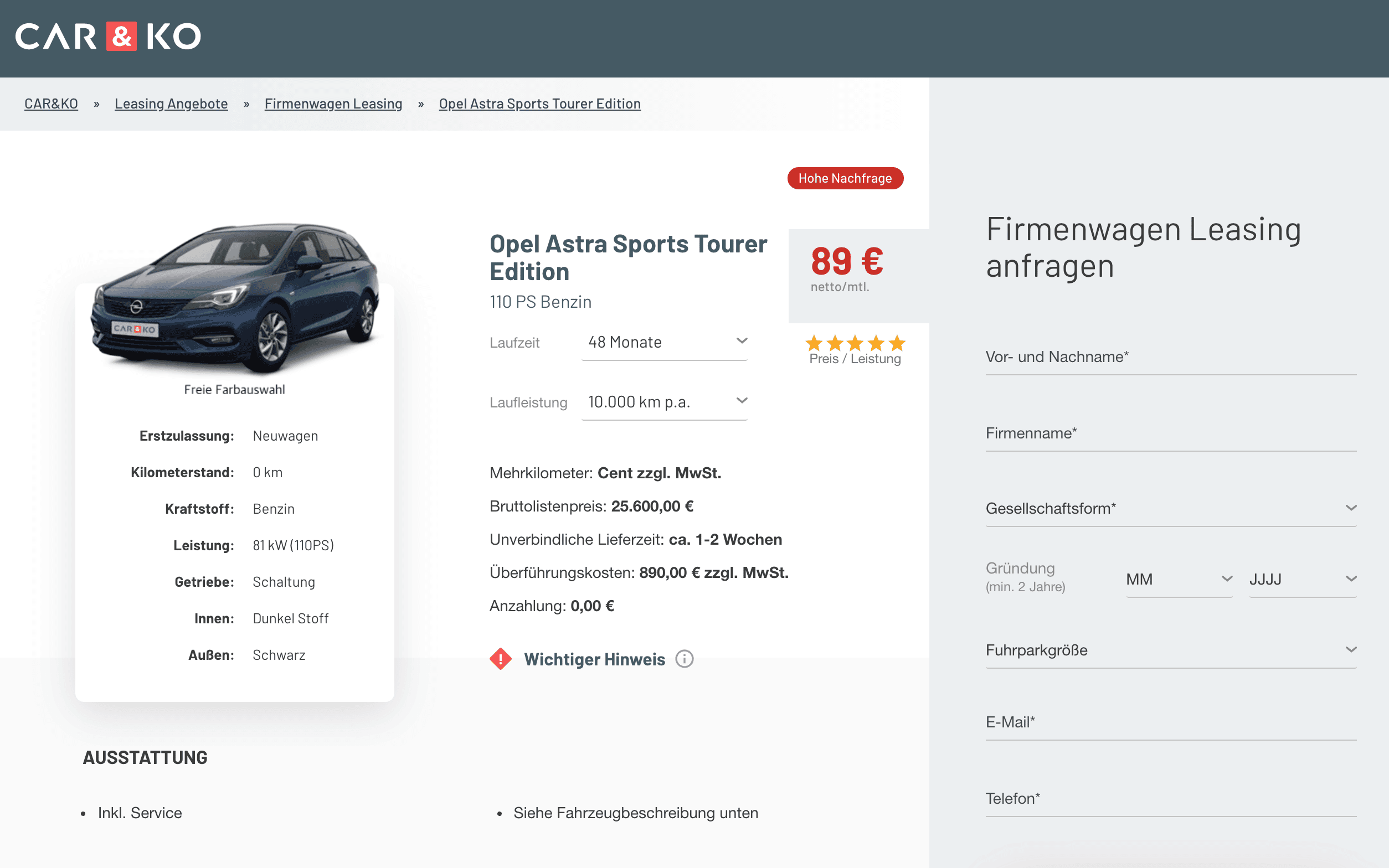
Task: Click Opel Astra Sports Tourer Edition breadcrumb
Action: [x=540, y=104]
